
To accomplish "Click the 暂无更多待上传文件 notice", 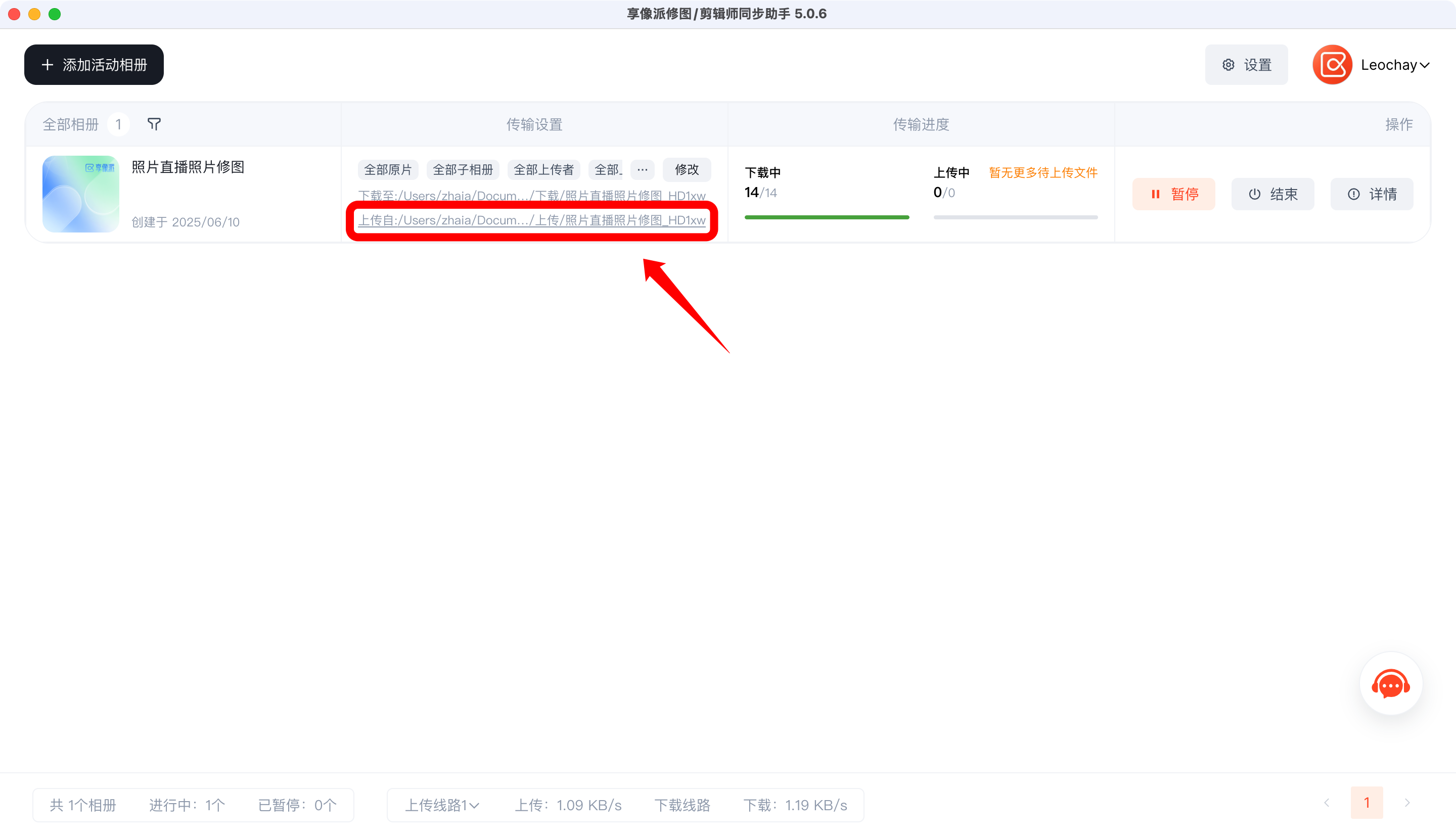I will [x=1043, y=172].
